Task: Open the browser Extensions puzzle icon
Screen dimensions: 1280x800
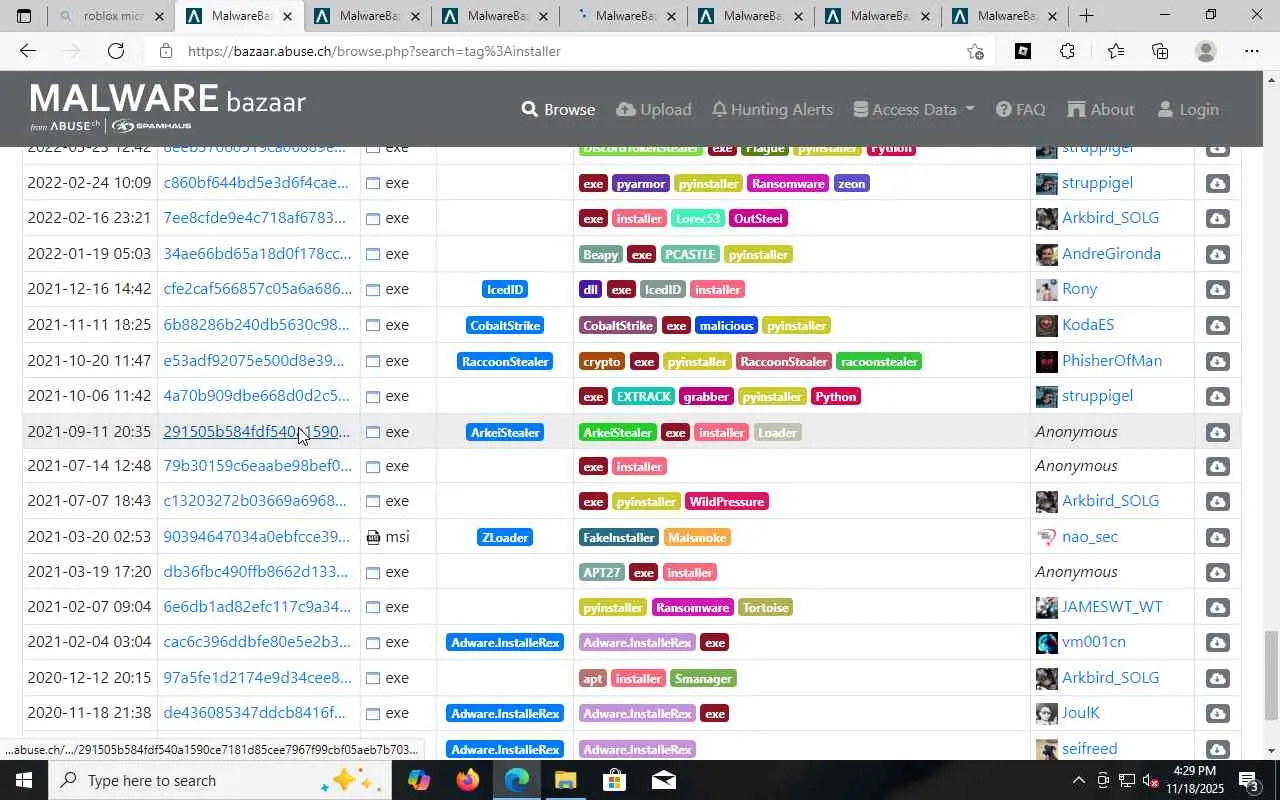Action: (x=1067, y=51)
